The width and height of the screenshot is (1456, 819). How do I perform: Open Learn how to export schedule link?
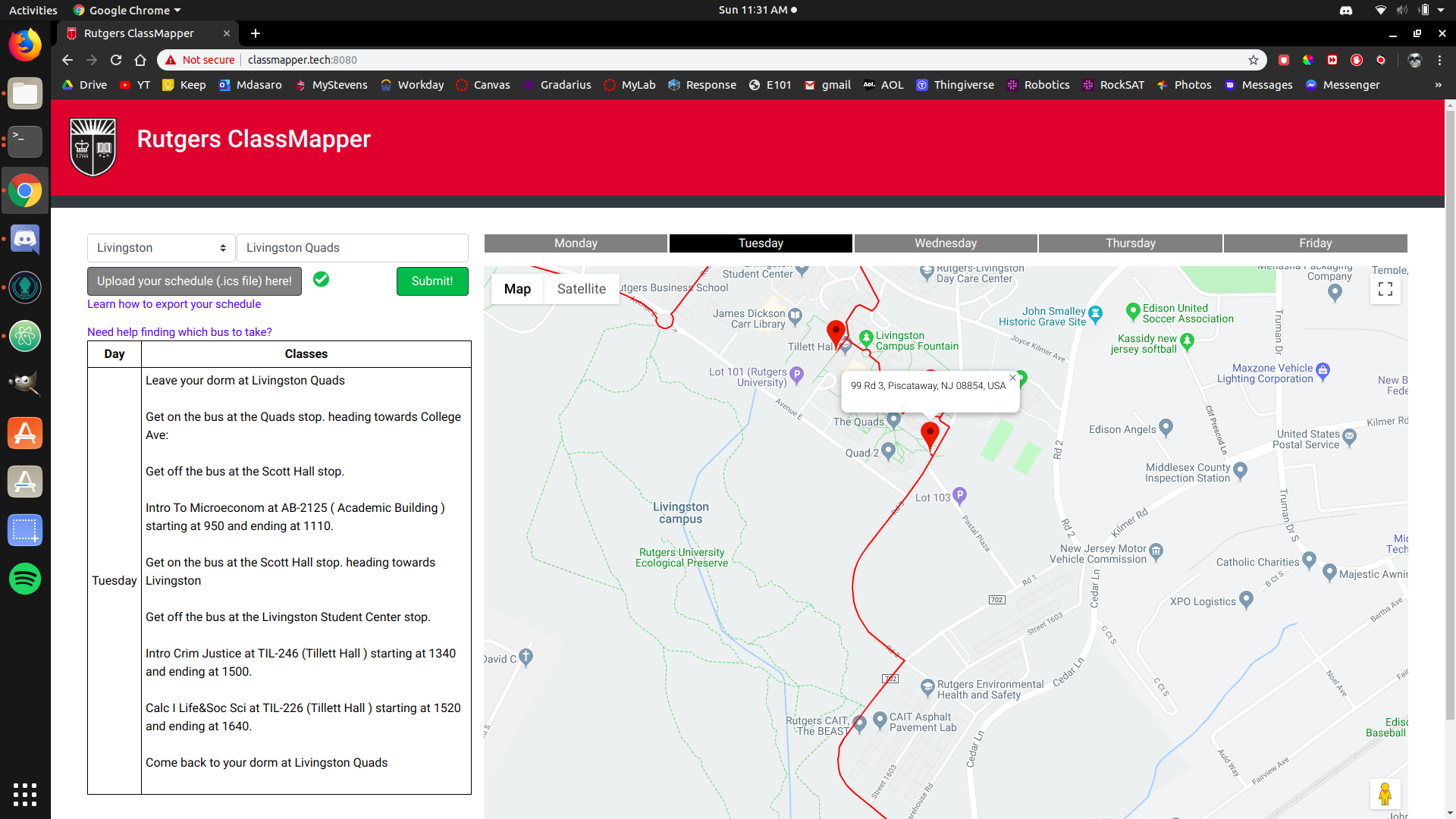tap(174, 304)
